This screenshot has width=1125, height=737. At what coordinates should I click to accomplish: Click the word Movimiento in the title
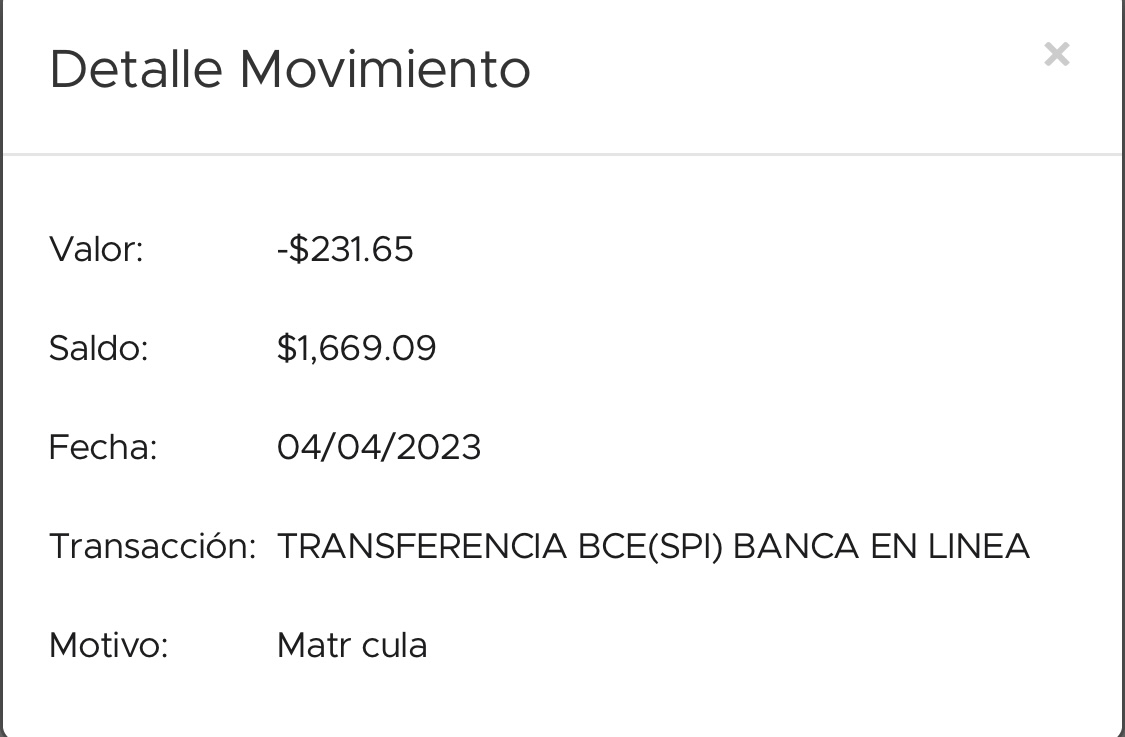point(385,70)
